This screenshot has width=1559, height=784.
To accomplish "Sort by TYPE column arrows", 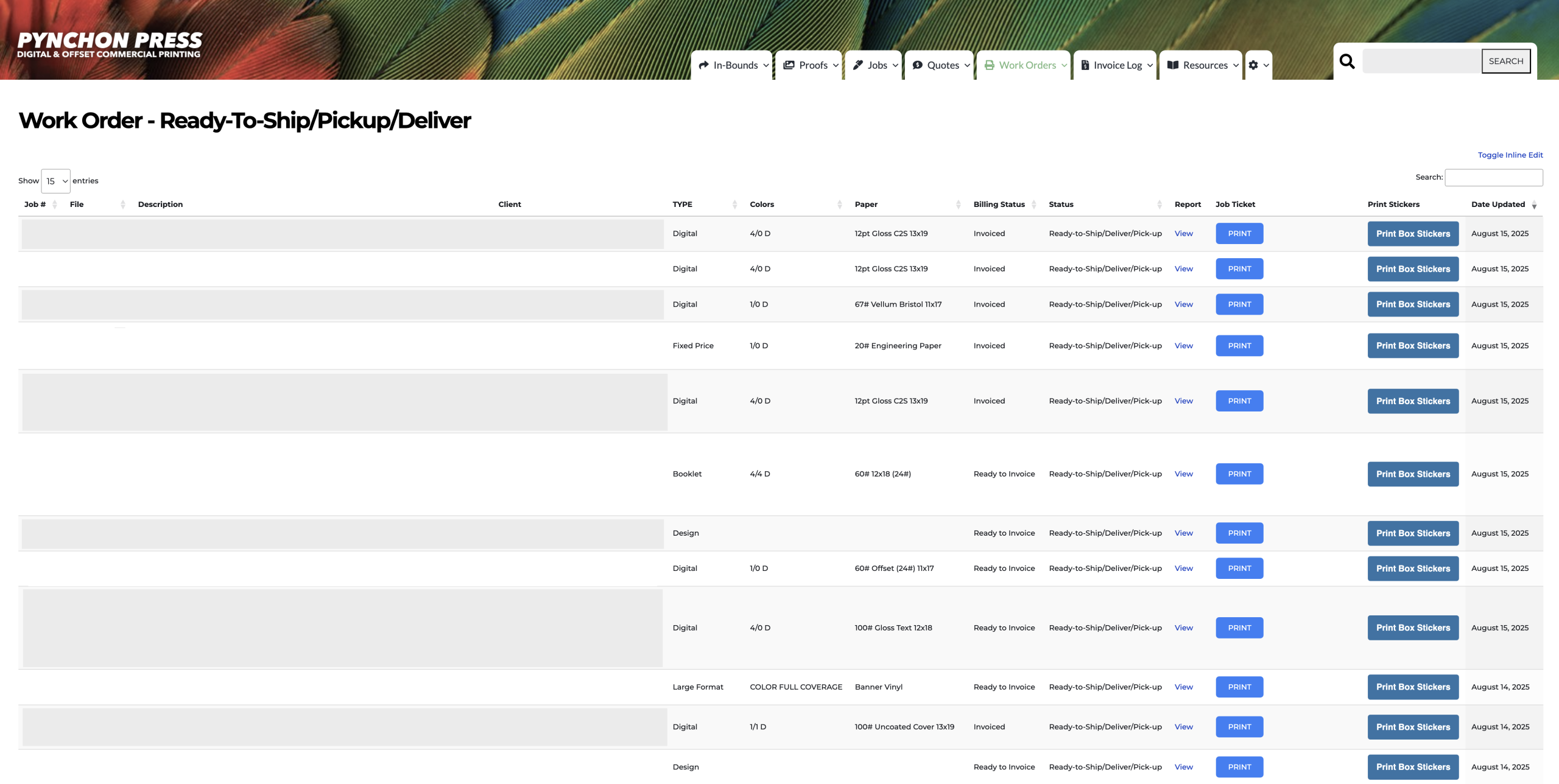I will click(735, 205).
